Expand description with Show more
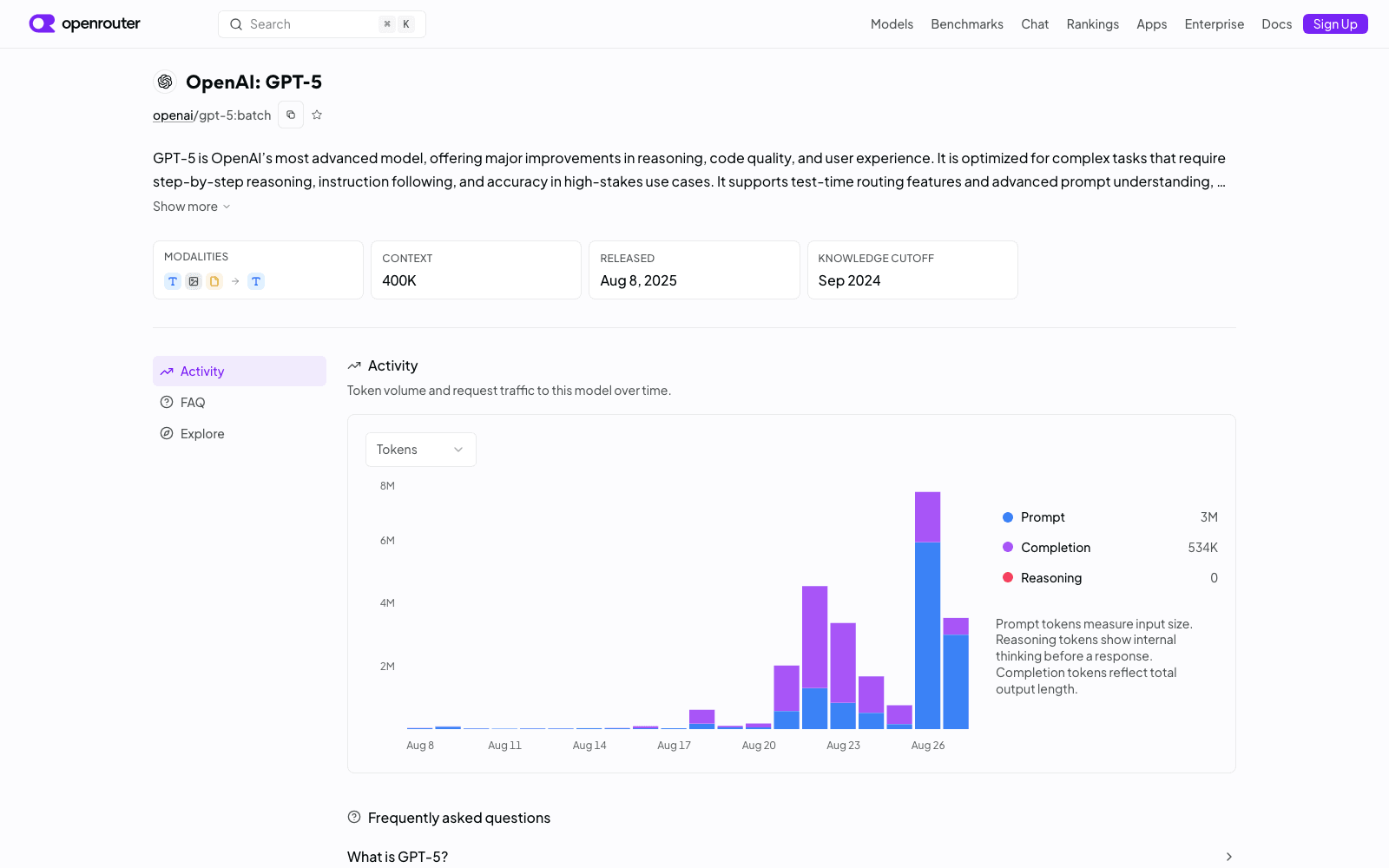This screenshot has width=1389, height=868. pos(192,207)
